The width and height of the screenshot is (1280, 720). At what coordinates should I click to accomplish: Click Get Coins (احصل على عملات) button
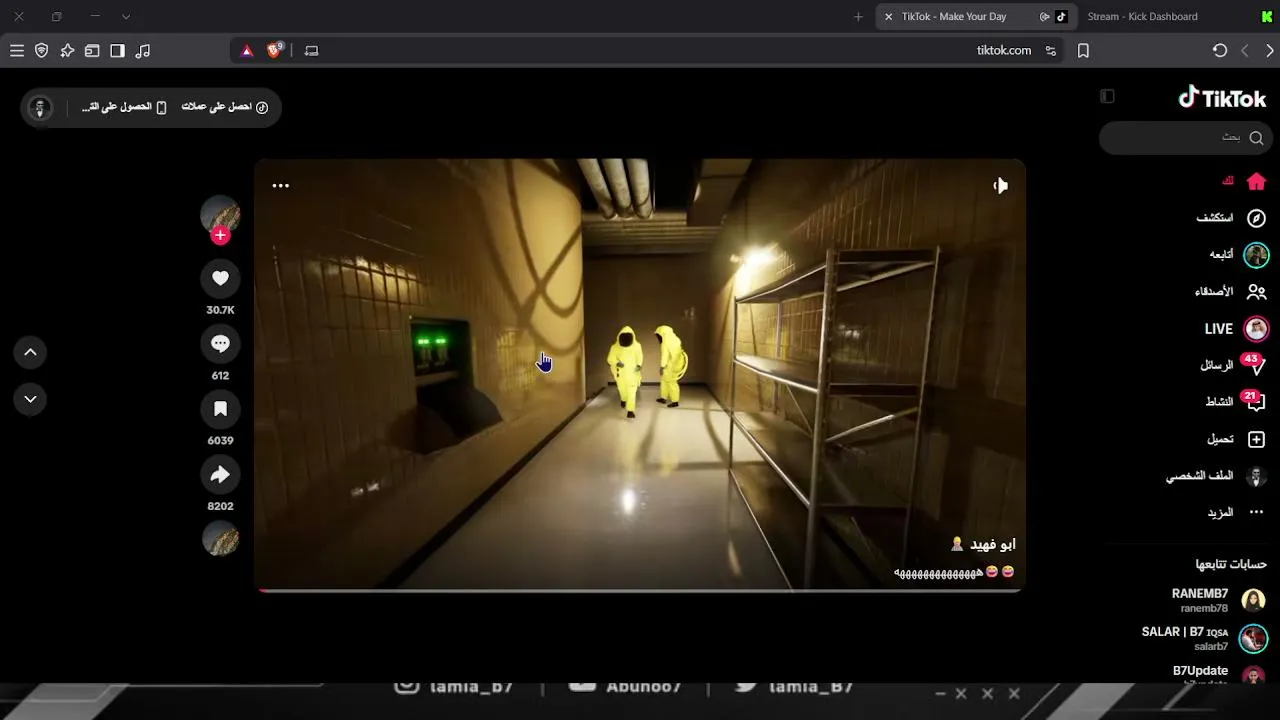(x=225, y=107)
